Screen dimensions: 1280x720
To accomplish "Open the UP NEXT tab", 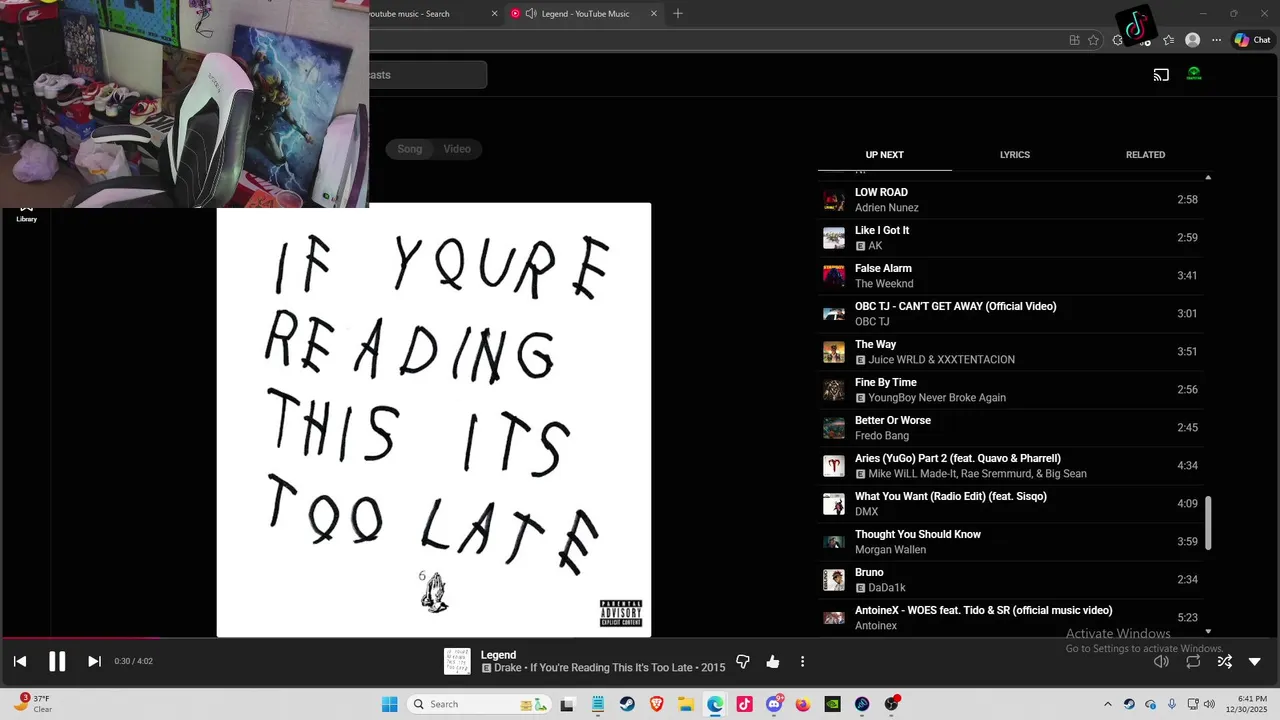I will pos(884,155).
